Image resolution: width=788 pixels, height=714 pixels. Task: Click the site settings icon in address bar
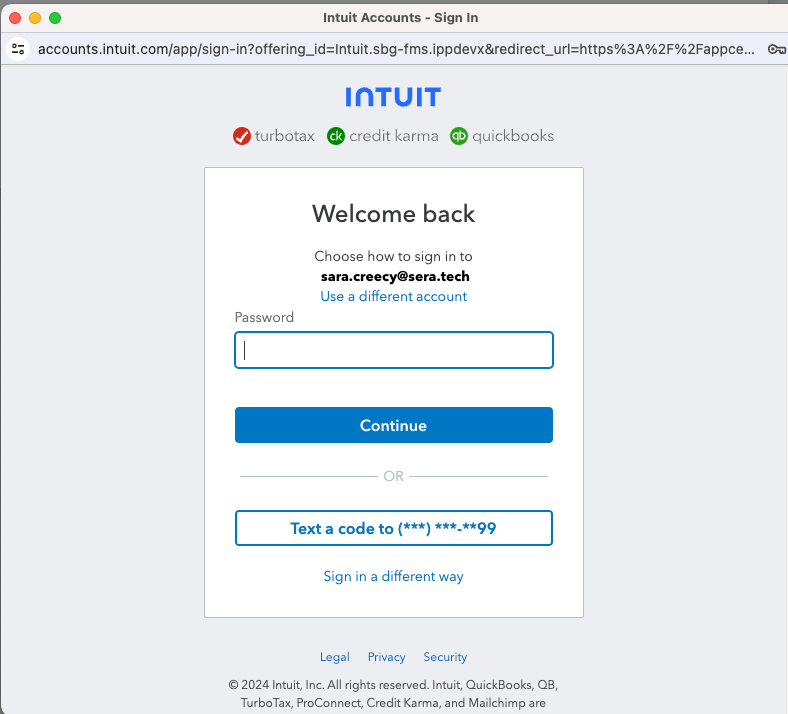click(x=18, y=49)
